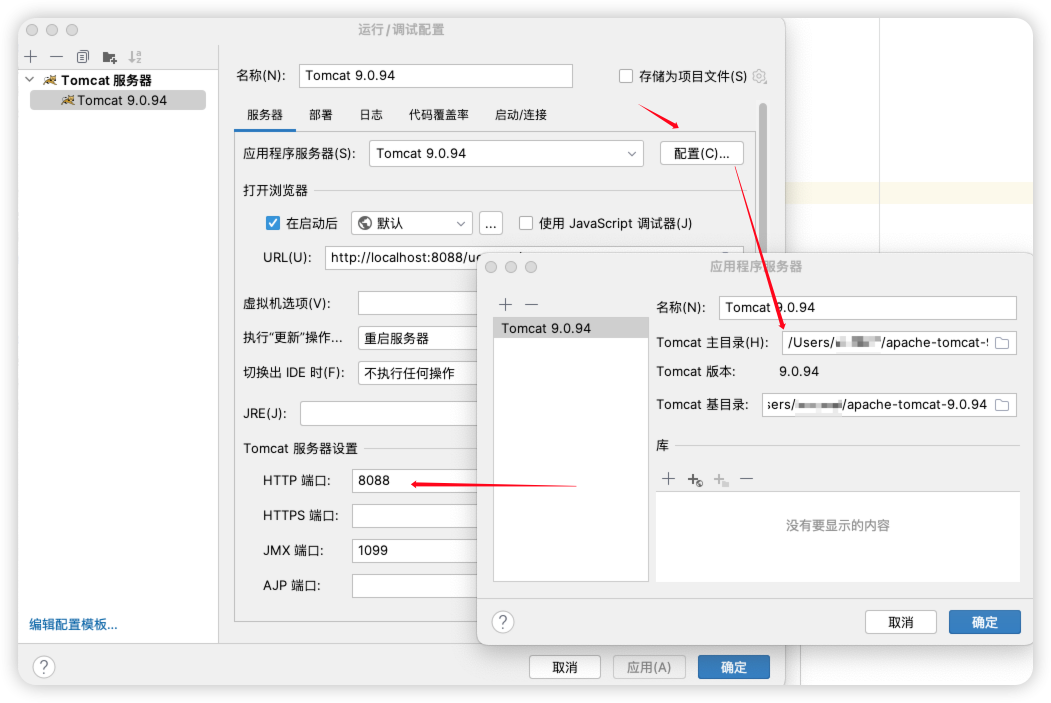1051x703 pixels.
Task: Click the HTTPS 端口 field
Action: 414,515
